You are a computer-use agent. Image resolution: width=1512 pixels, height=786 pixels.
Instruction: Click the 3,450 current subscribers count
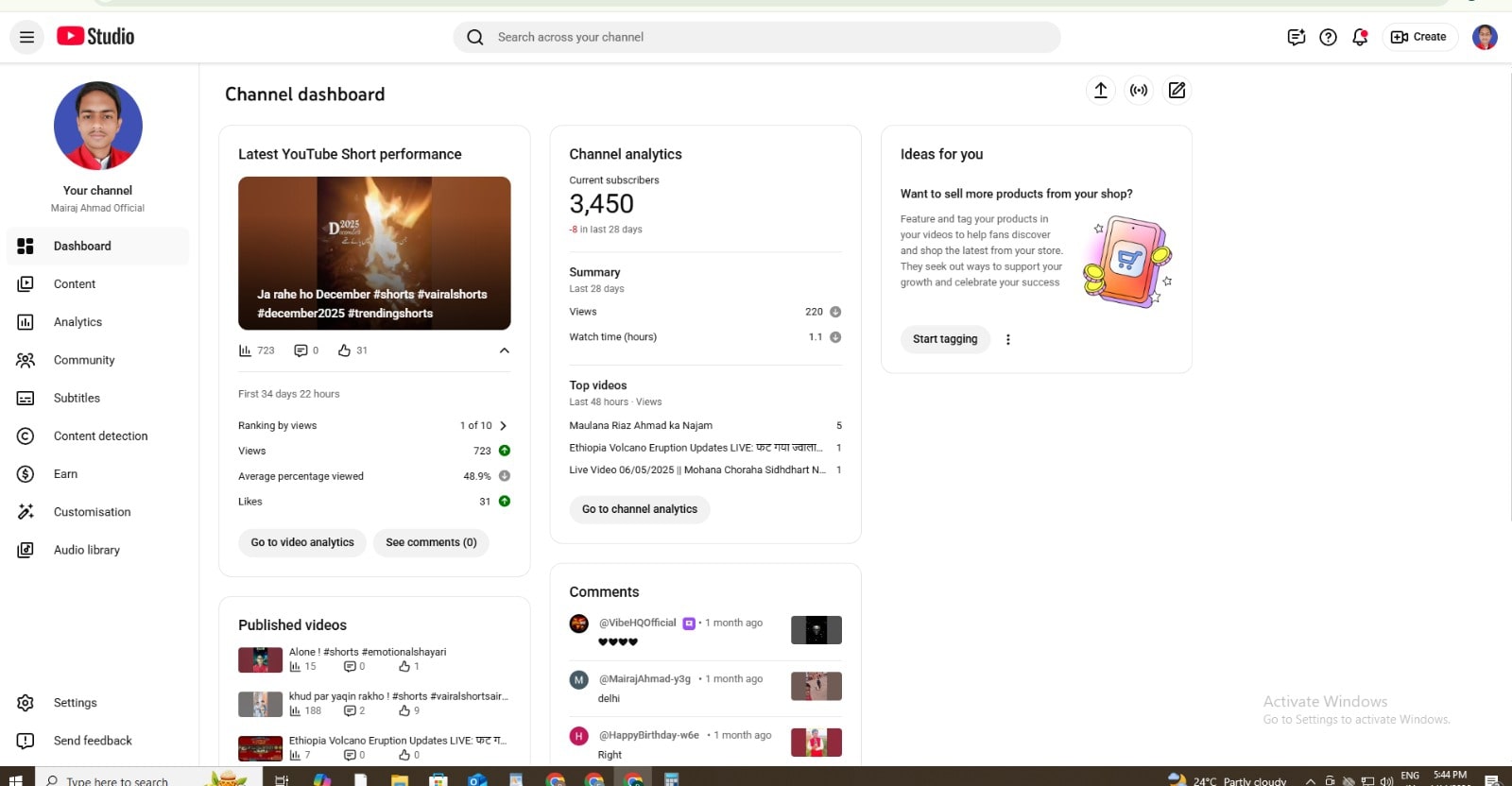point(601,204)
